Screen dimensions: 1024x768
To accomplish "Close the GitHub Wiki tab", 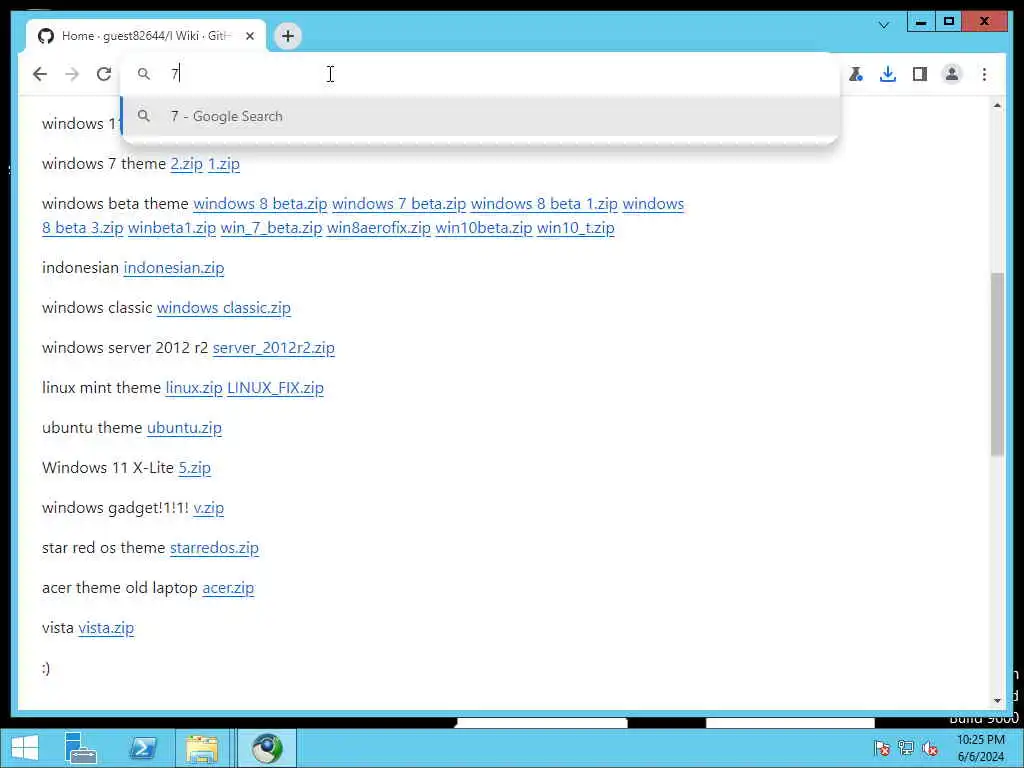I will click(250, 36).
